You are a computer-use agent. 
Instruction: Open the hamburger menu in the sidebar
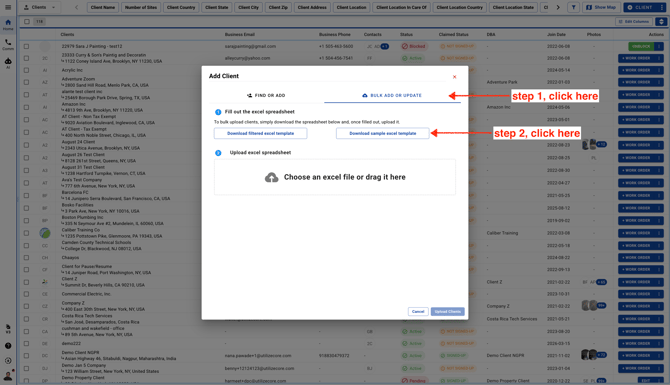(8, 7)
